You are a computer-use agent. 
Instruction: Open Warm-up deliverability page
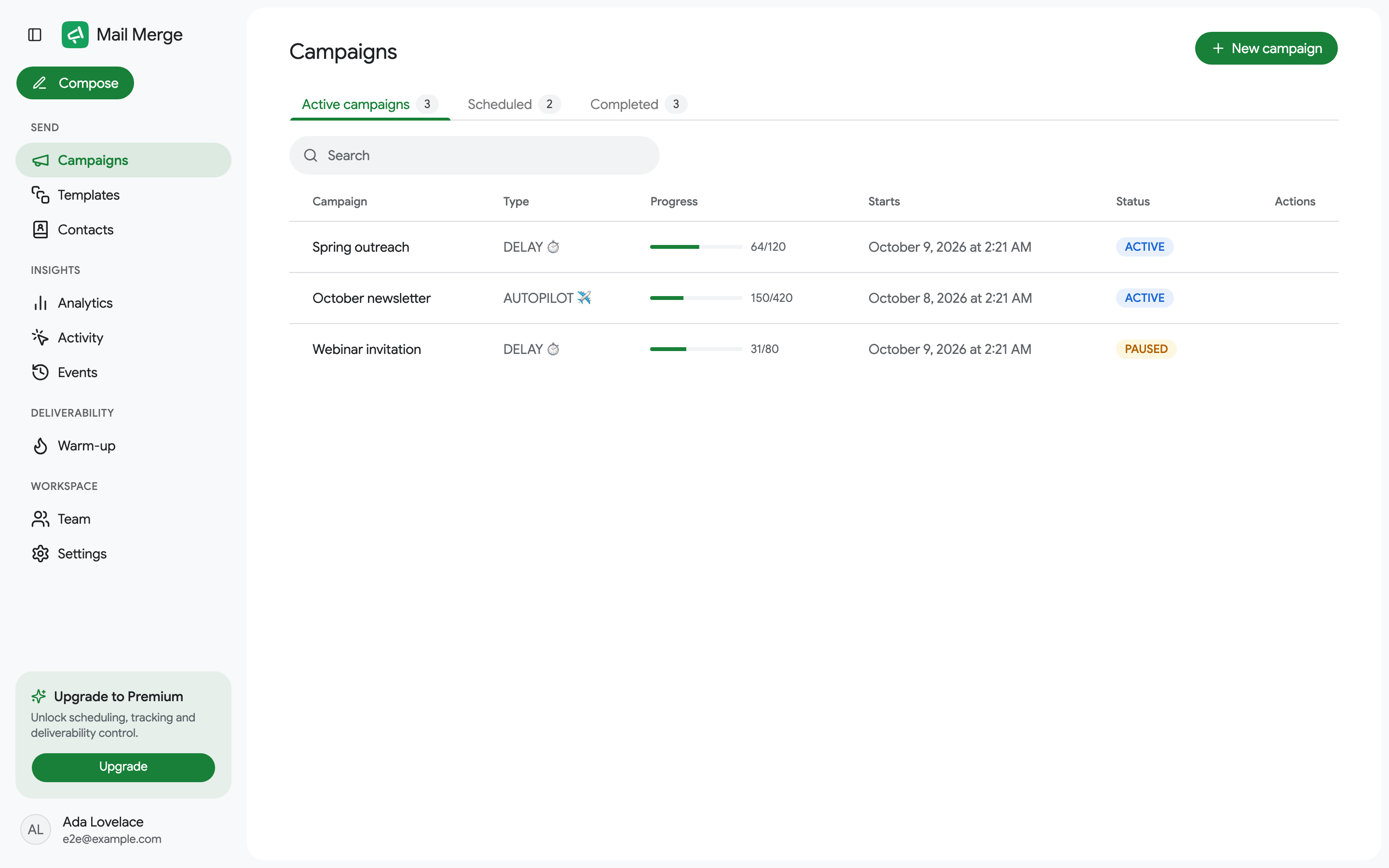point(123,446)
